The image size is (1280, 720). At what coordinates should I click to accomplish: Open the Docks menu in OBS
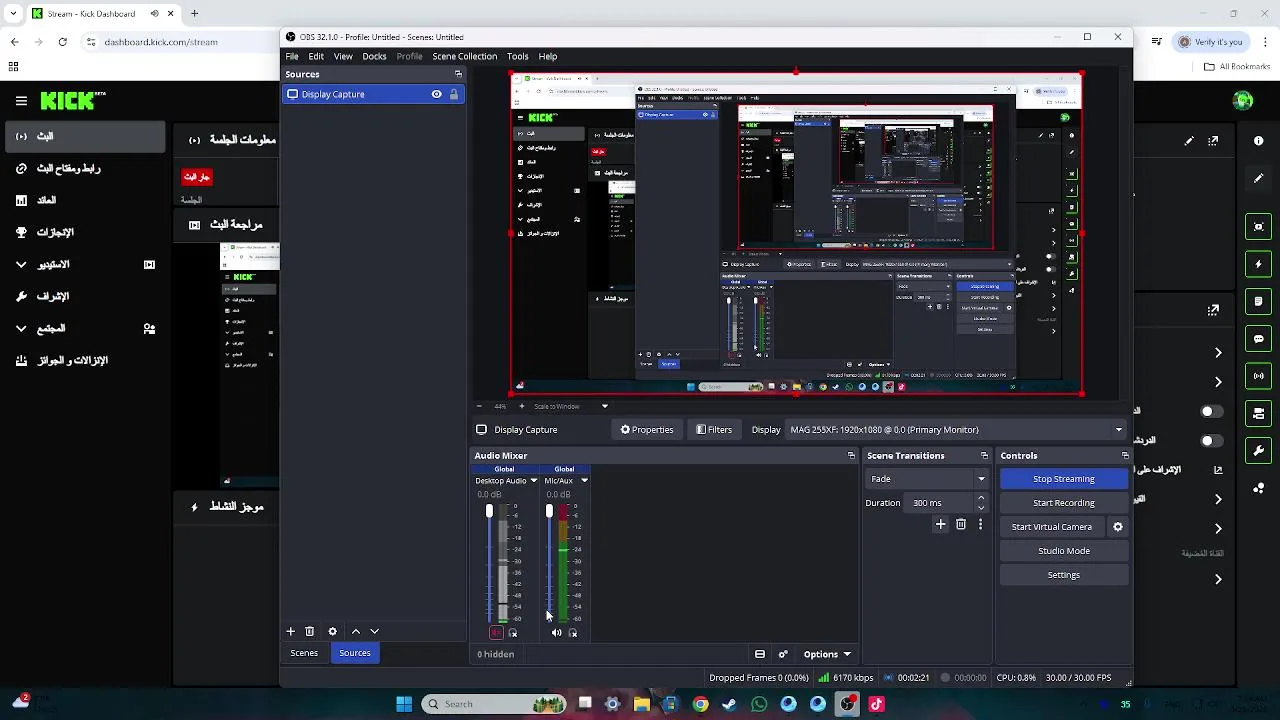click(374, 56)
